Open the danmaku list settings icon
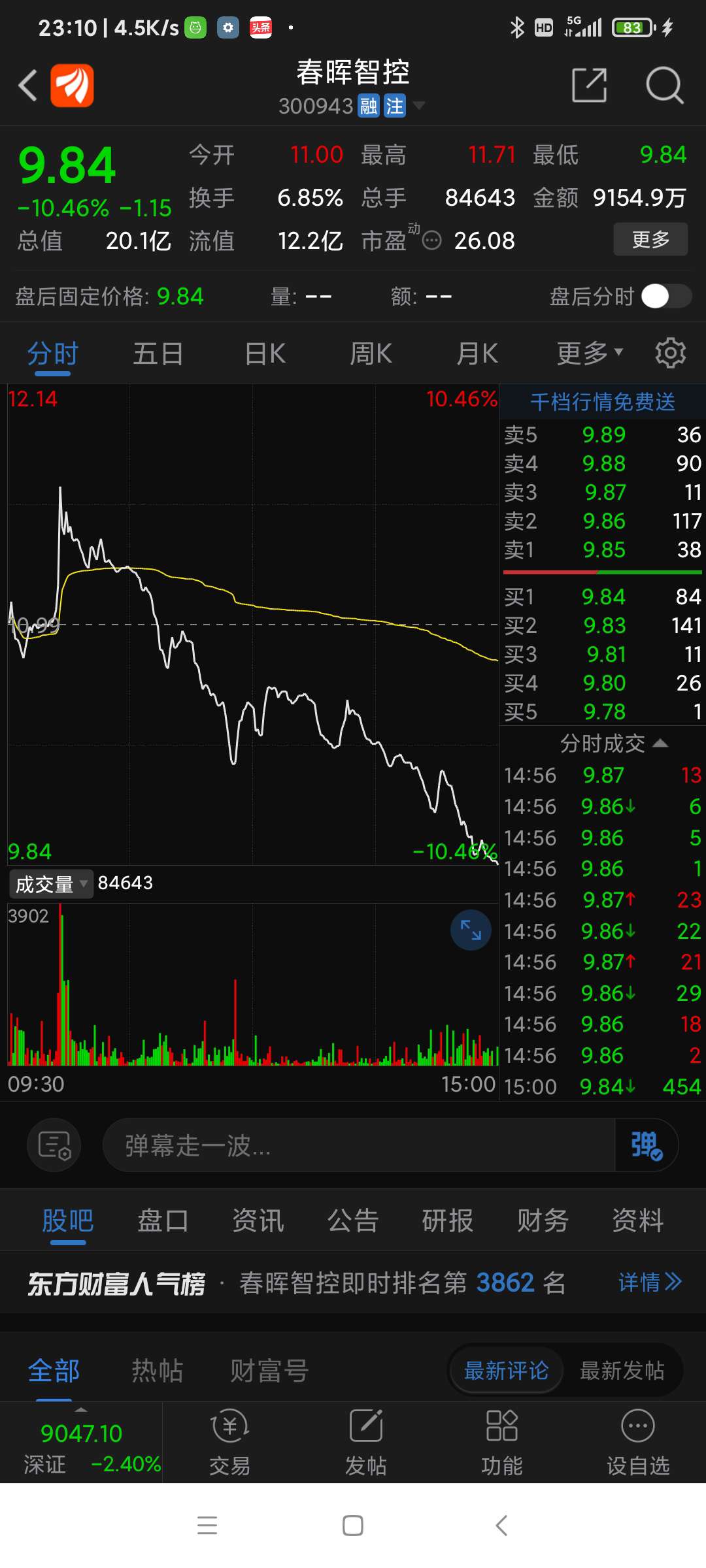Screen dimensions: 706x1568 click(x=54, y=1145)
